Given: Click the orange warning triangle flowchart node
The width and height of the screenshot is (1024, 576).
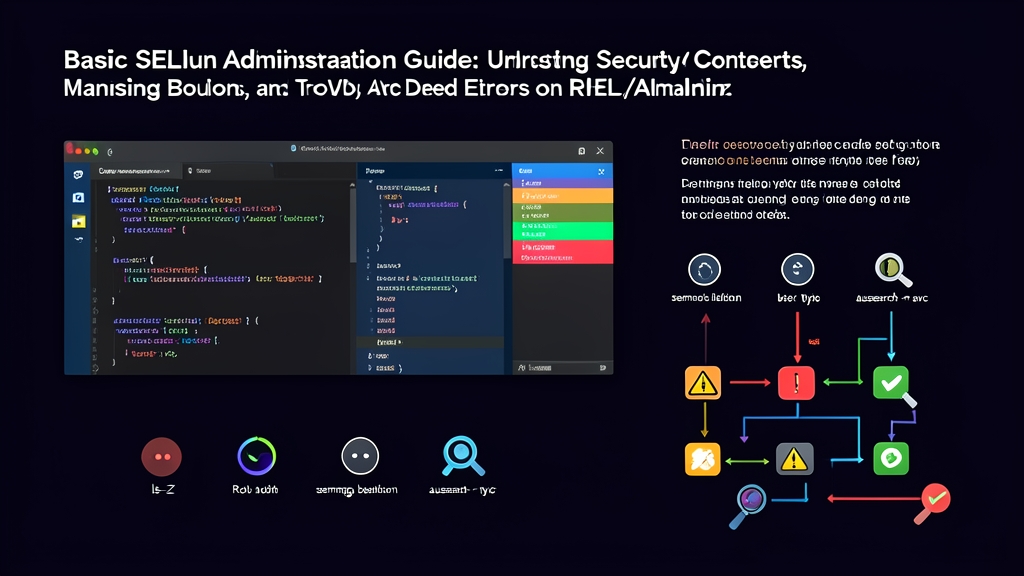Looking at the screenshot, I should tap(703, 383).
